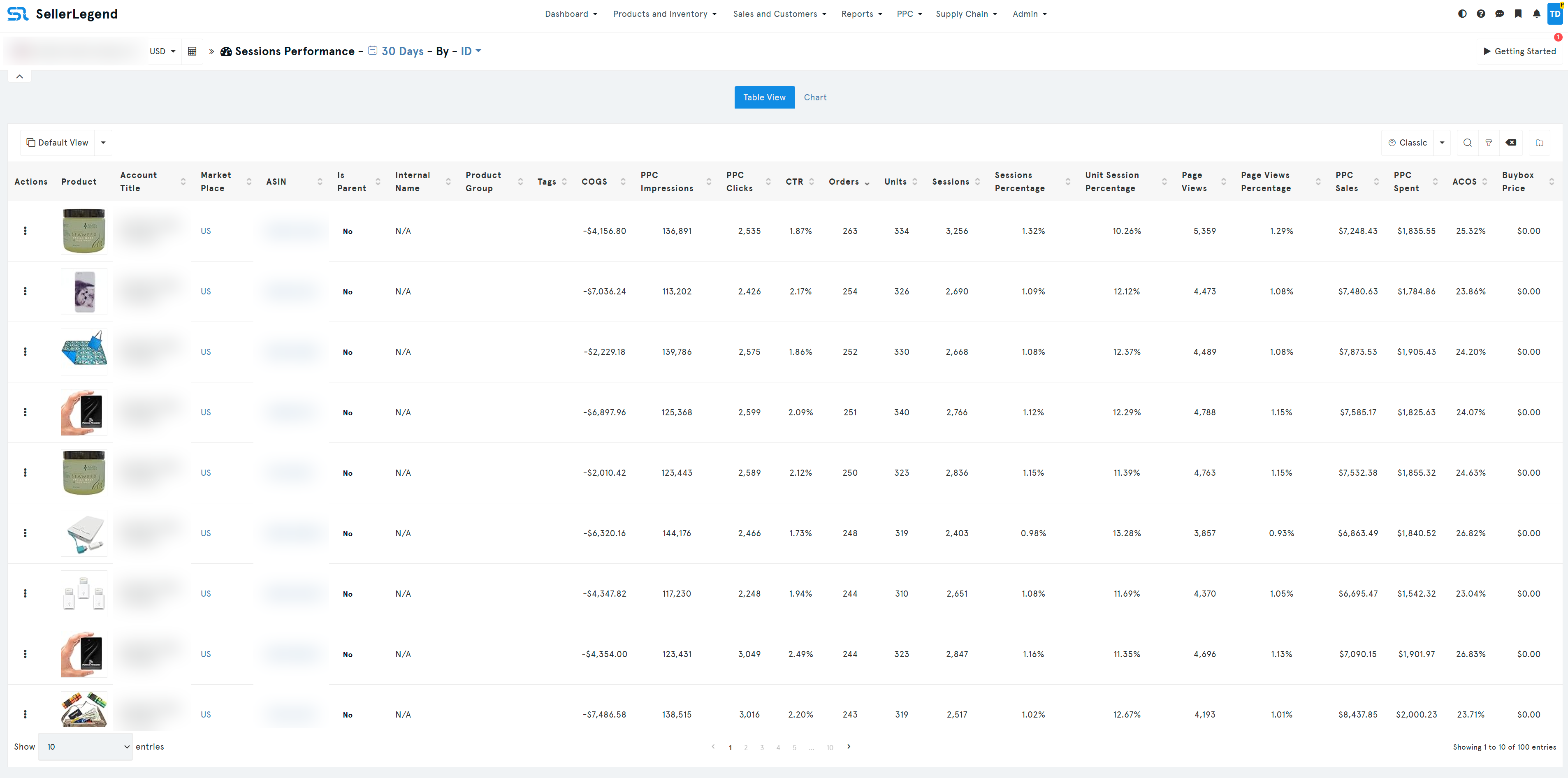The image size is (1568, 778).
Task: Open the USD currency dropdown
Action: point(162,51)
